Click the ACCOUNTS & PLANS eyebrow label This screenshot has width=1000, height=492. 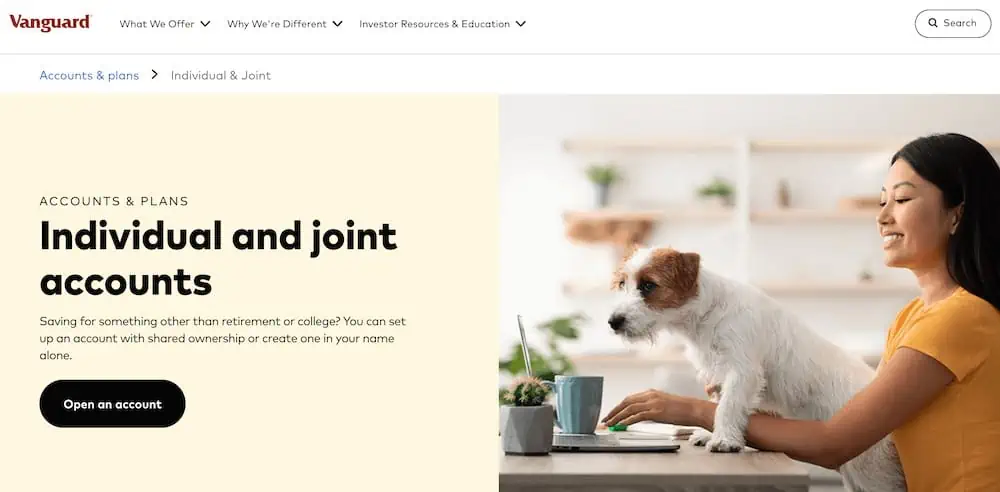[114, 201]
